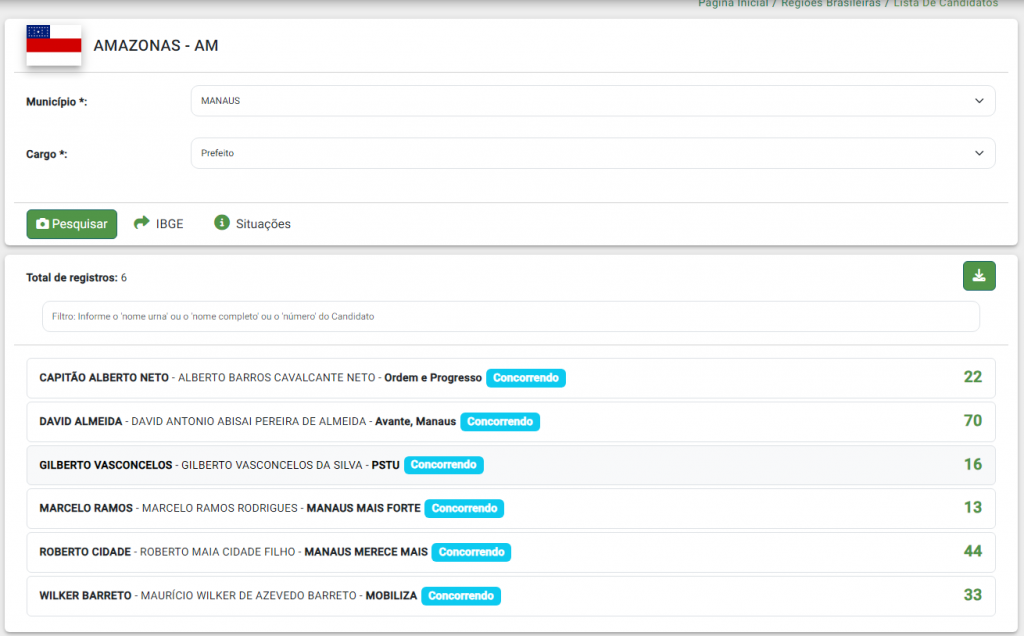Click the Amazonas state flag image
This screenshot has height=636, width=1024.
pyautogui.click(x=53, y=45)
